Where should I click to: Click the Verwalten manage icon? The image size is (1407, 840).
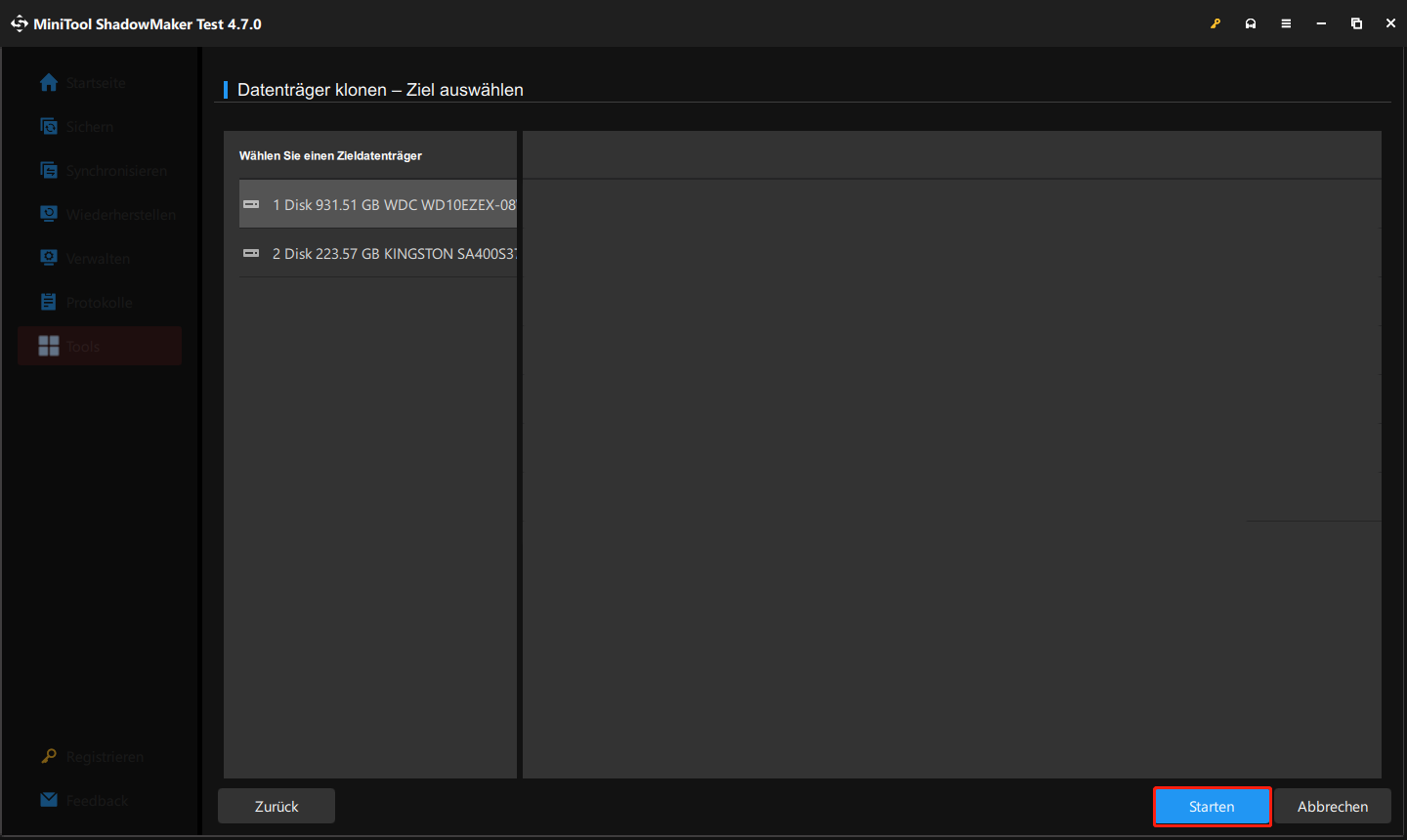[49, 258]
